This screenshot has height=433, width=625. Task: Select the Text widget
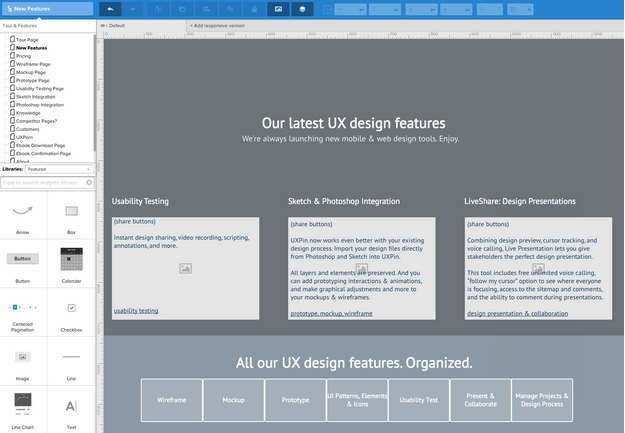71,410
